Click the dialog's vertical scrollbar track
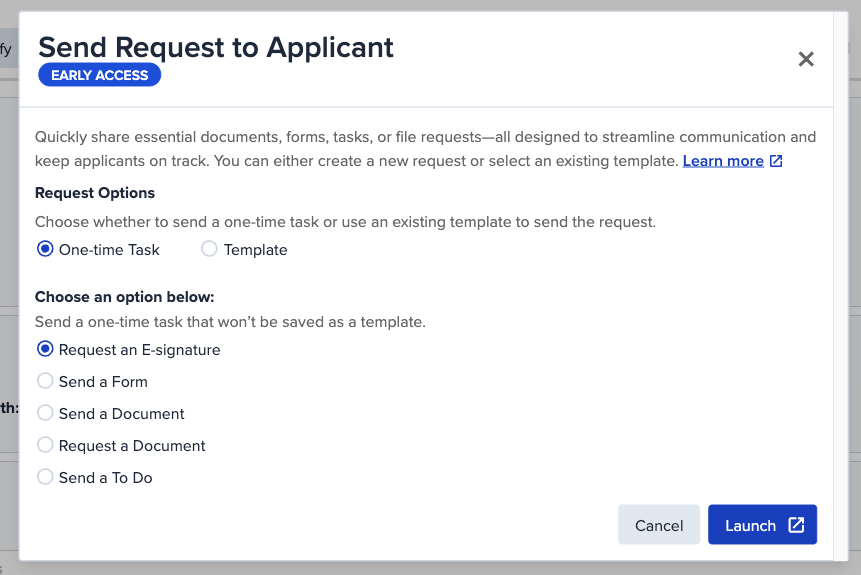 841,286
